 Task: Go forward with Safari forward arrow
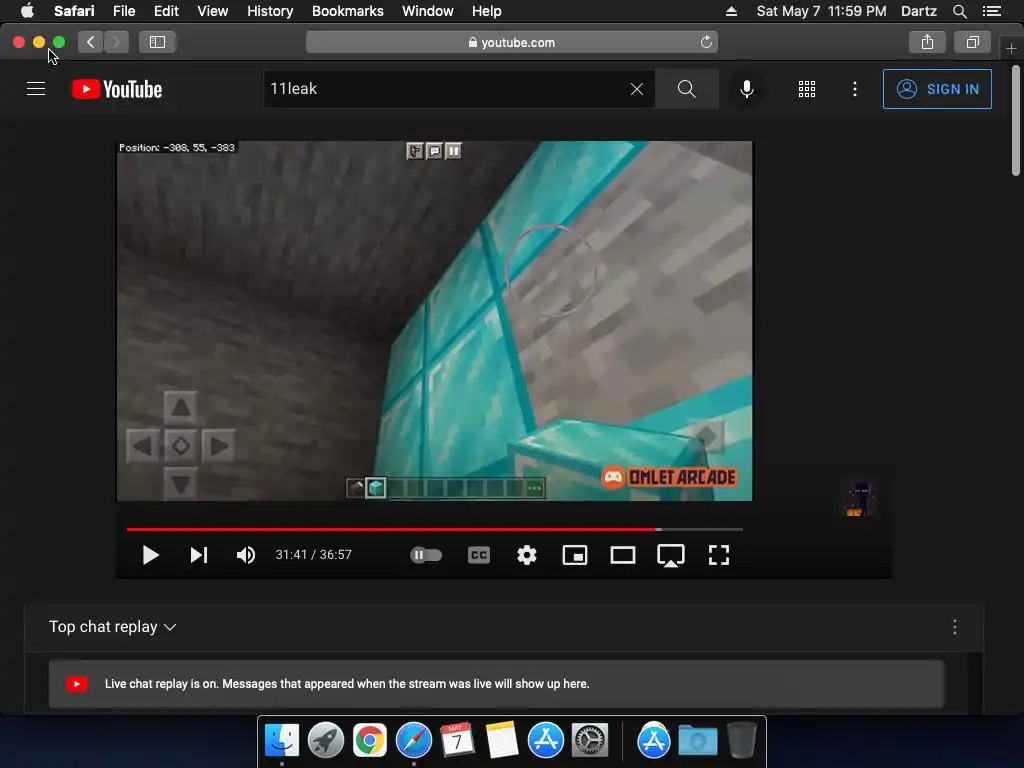(x=116, y=42)
